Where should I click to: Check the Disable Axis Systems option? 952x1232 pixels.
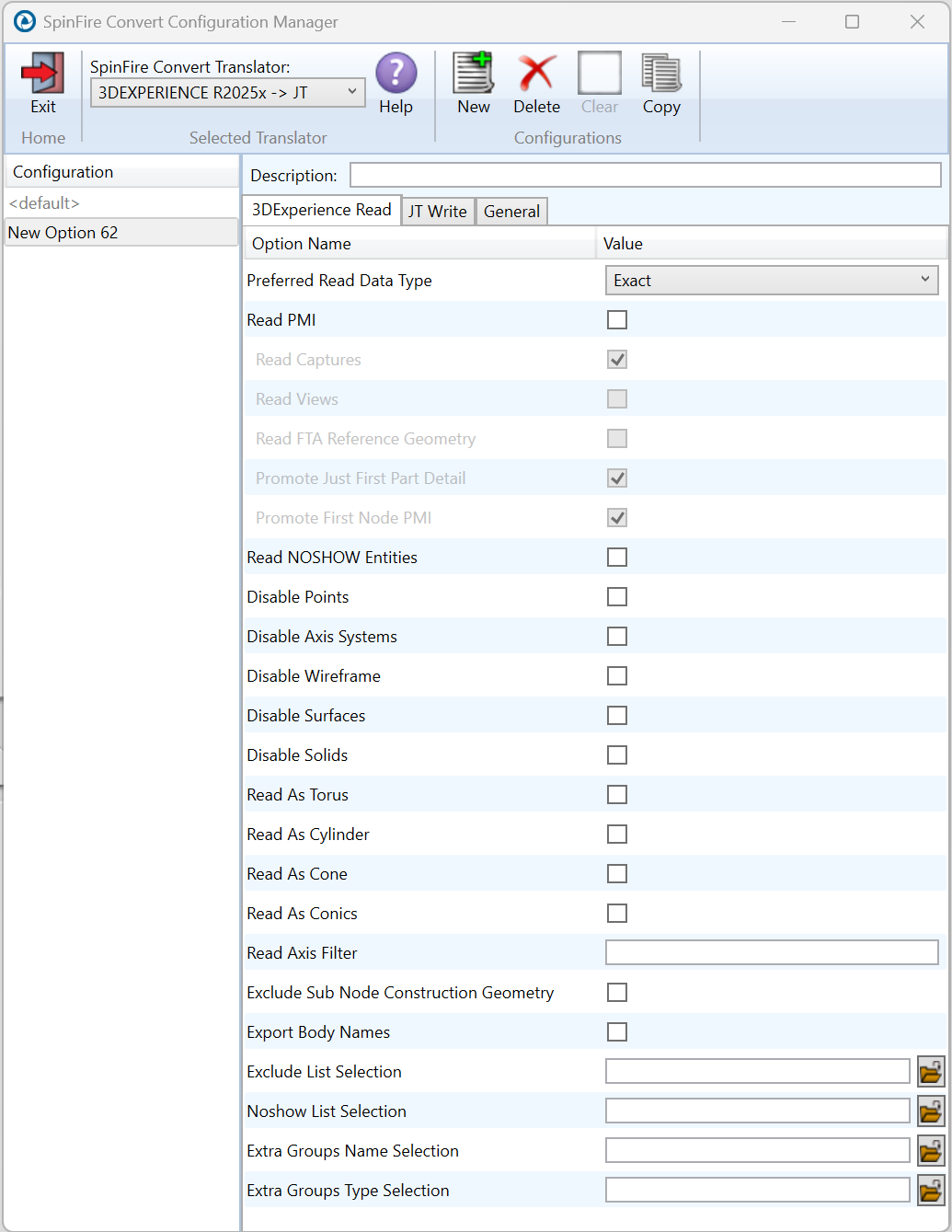(617, 637)
